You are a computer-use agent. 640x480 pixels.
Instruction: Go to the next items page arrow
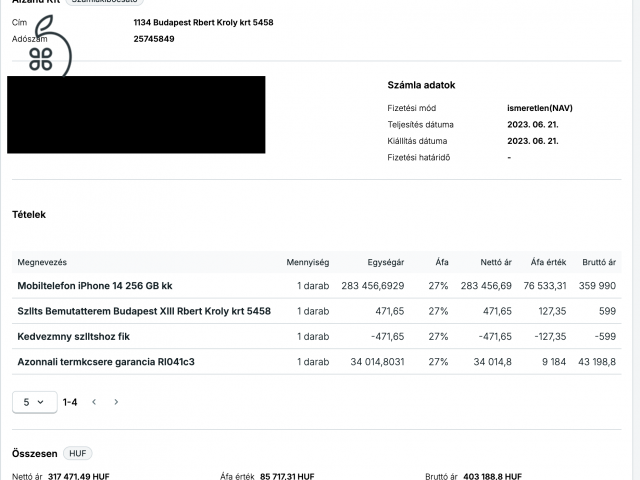coord(116,402)
